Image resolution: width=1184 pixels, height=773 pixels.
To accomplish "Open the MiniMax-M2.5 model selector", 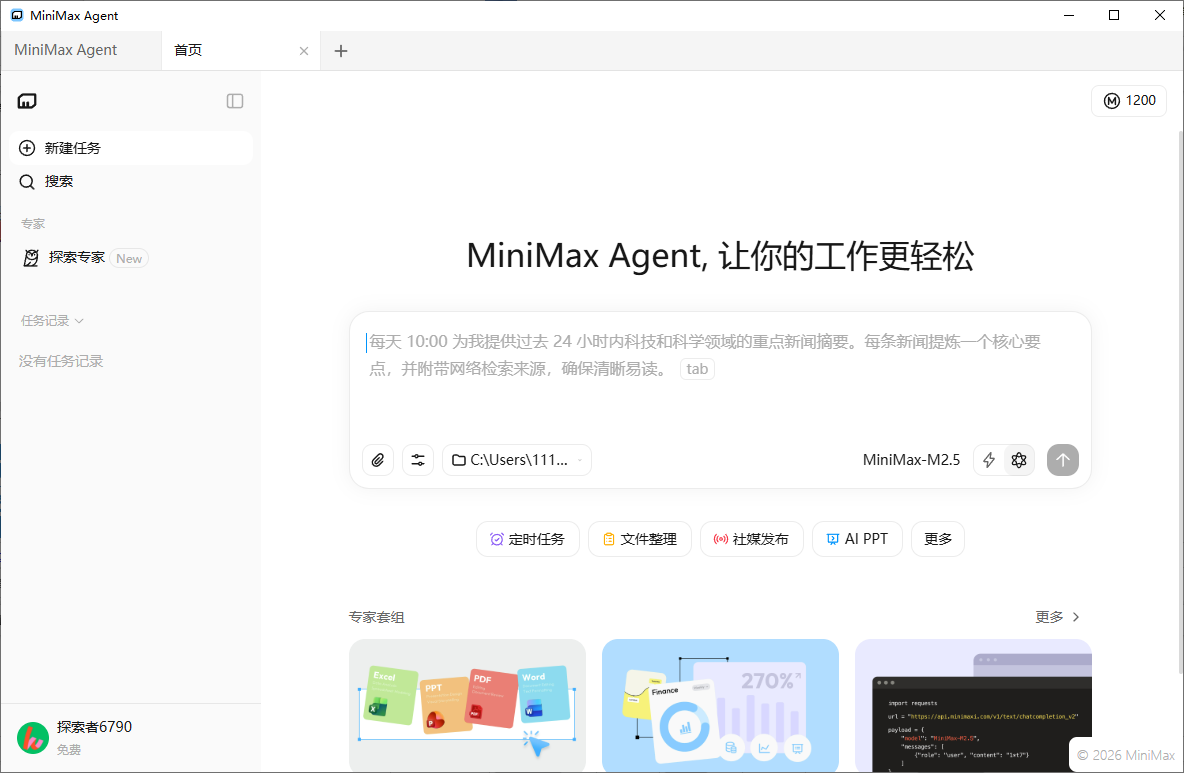I will click(x=911, y=460).
